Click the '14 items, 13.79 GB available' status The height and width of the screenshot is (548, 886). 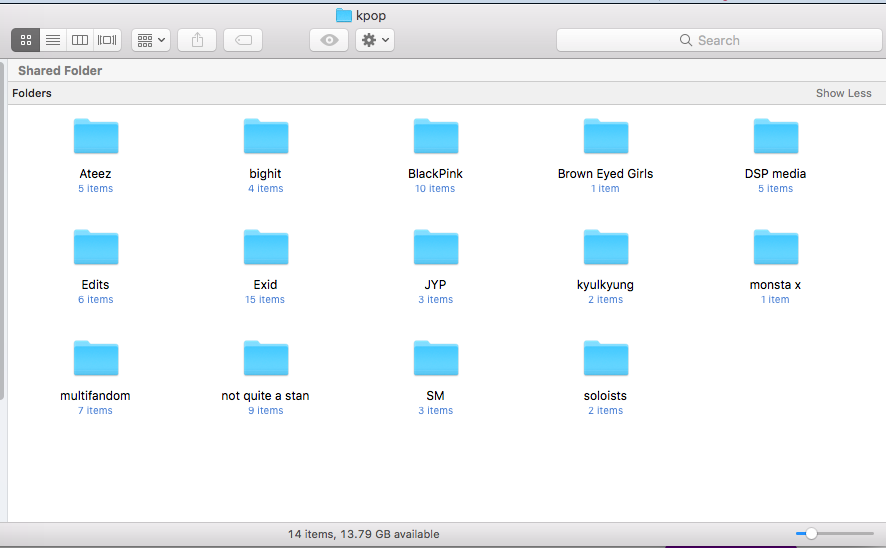(x=363, y=534)
